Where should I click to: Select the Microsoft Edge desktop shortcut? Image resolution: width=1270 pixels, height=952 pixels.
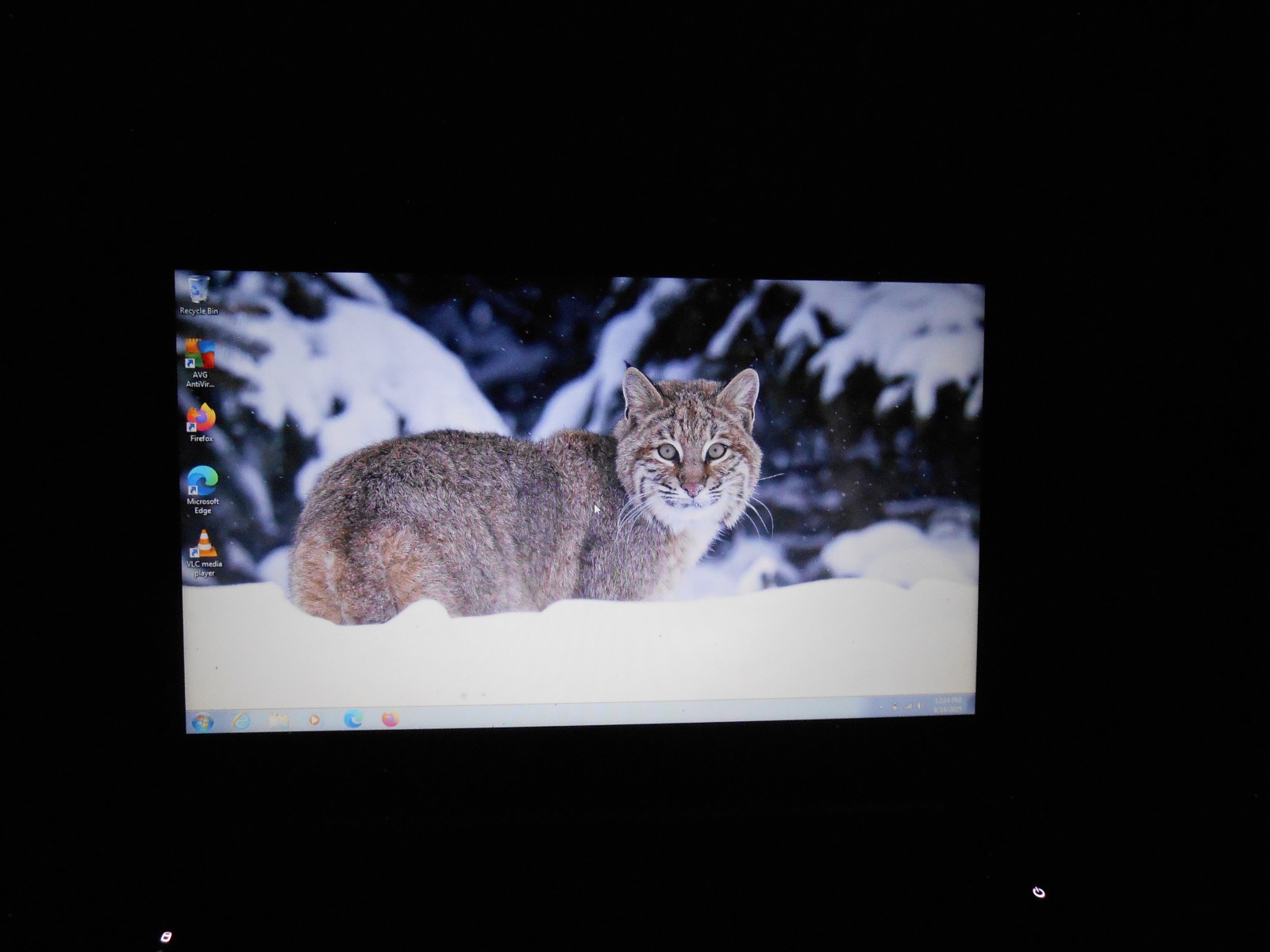202,490
